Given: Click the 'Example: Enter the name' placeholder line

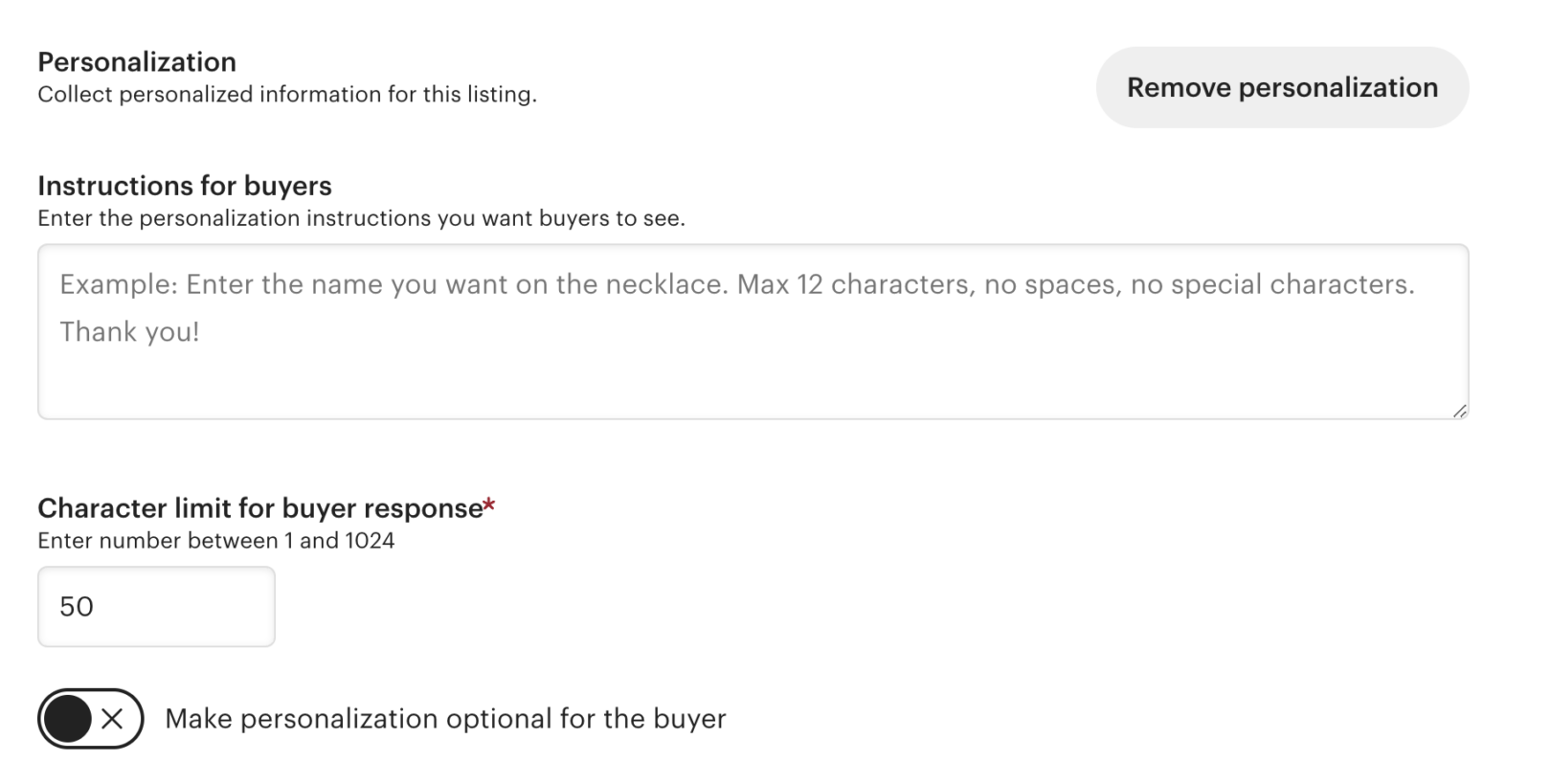Looking at the screenshot, I should click(736, 284).
